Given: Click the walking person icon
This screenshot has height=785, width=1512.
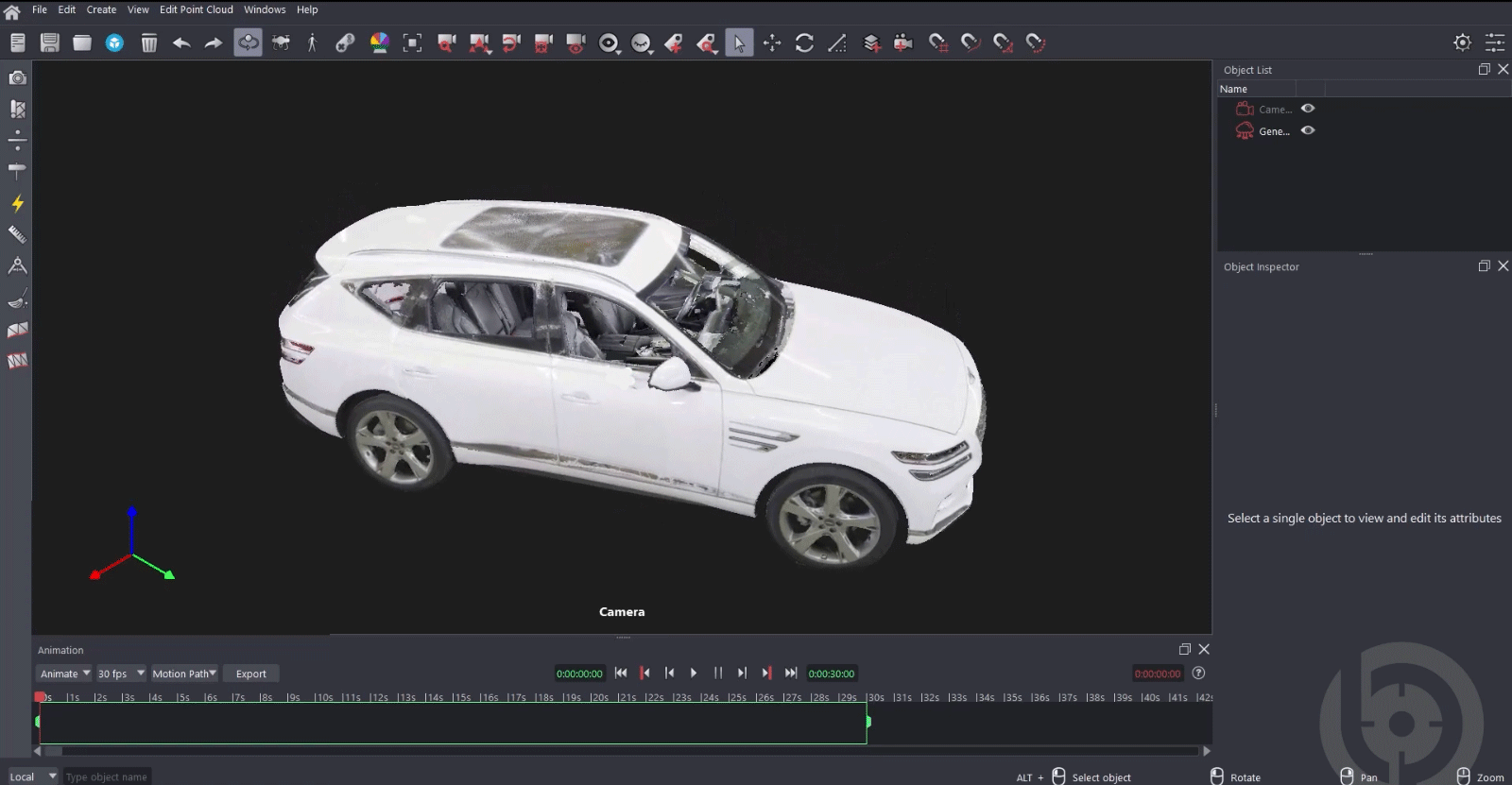Looking at the screenshot, I should (312, 43).
